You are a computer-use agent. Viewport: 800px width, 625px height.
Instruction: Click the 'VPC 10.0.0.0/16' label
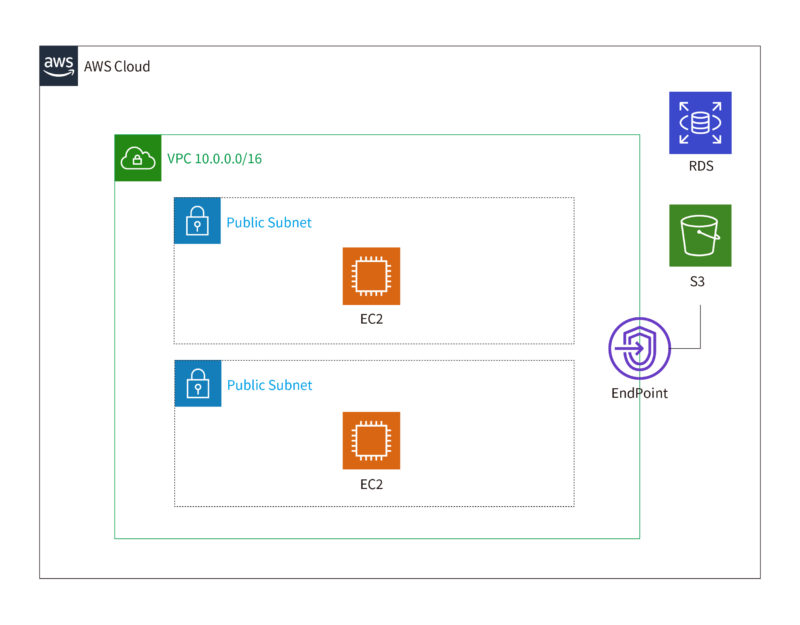click(x=214, y=159)
